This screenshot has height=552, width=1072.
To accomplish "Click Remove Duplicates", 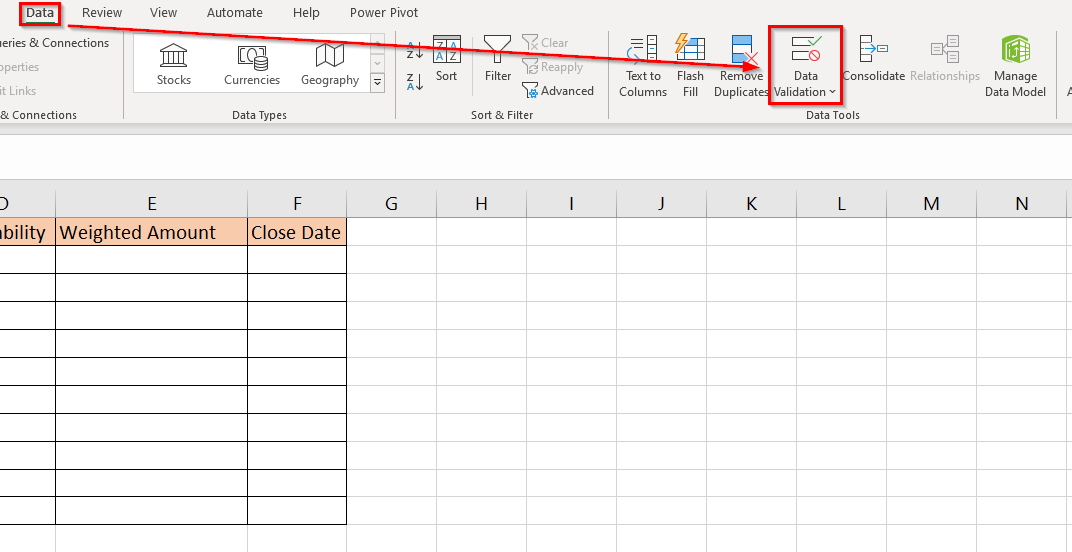I will pos(741,66).
